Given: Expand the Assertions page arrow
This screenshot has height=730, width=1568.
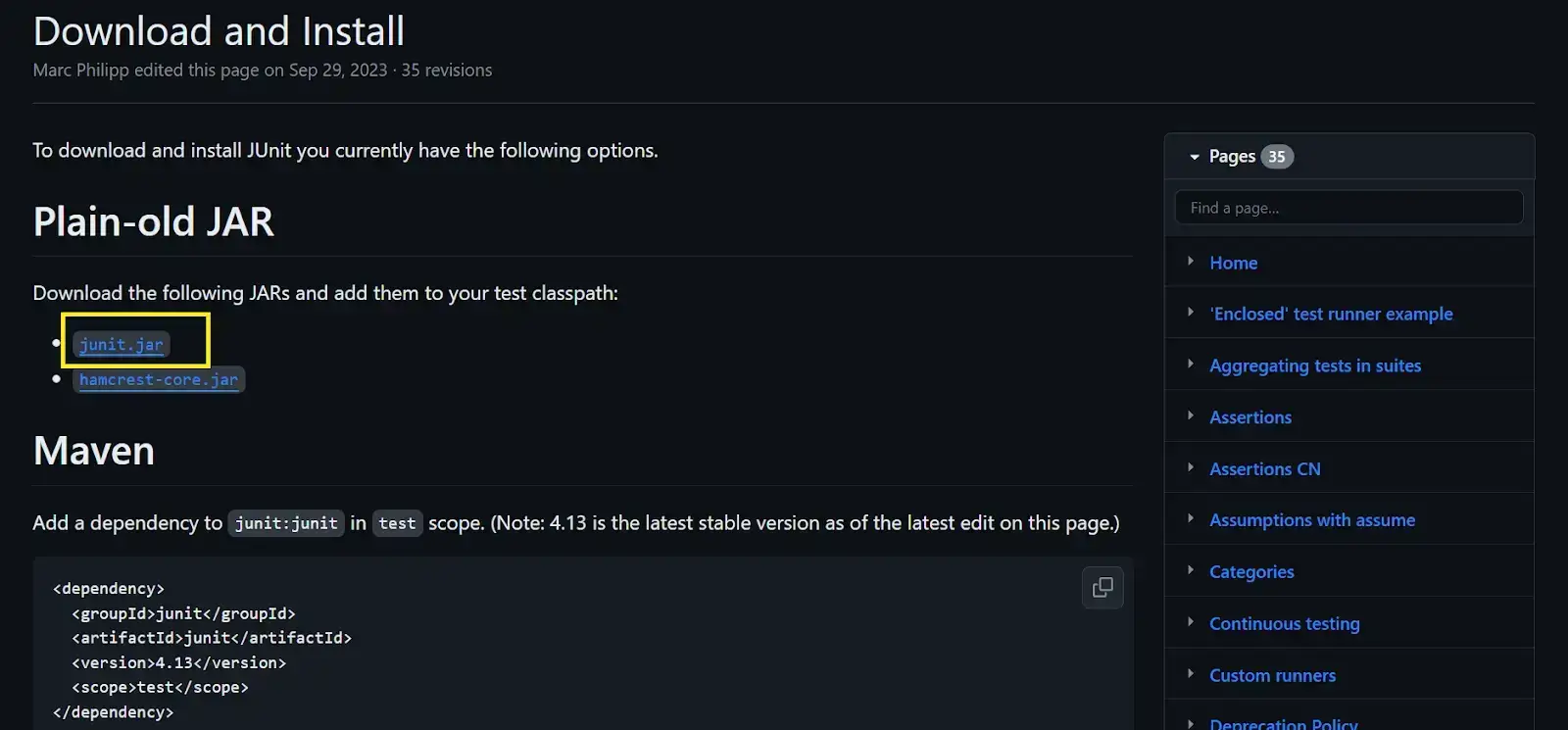Looking at the screenshot, I should pyautogui.click(x=1191, y=416).
